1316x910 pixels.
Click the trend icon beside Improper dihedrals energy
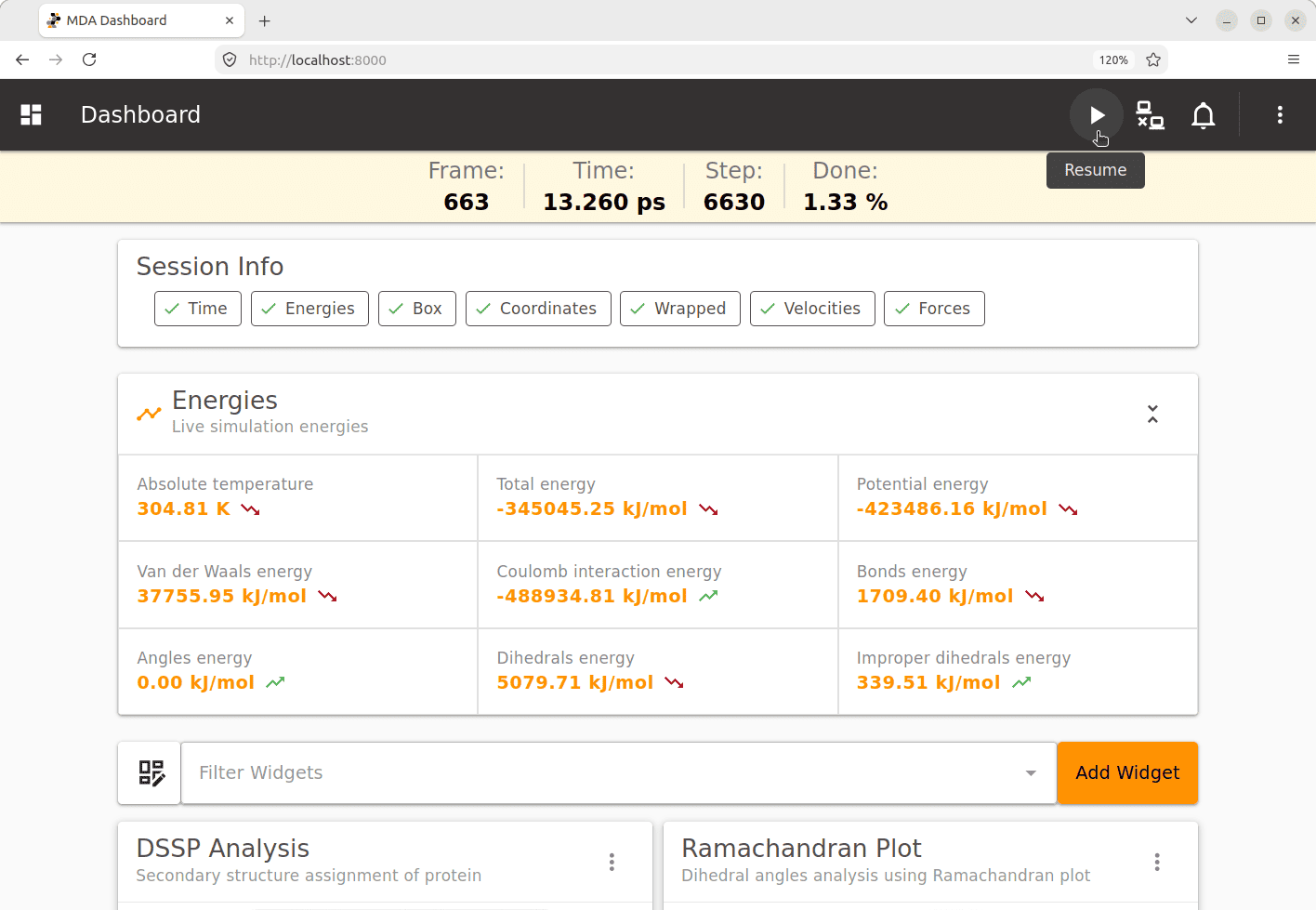click(1021, 682)
